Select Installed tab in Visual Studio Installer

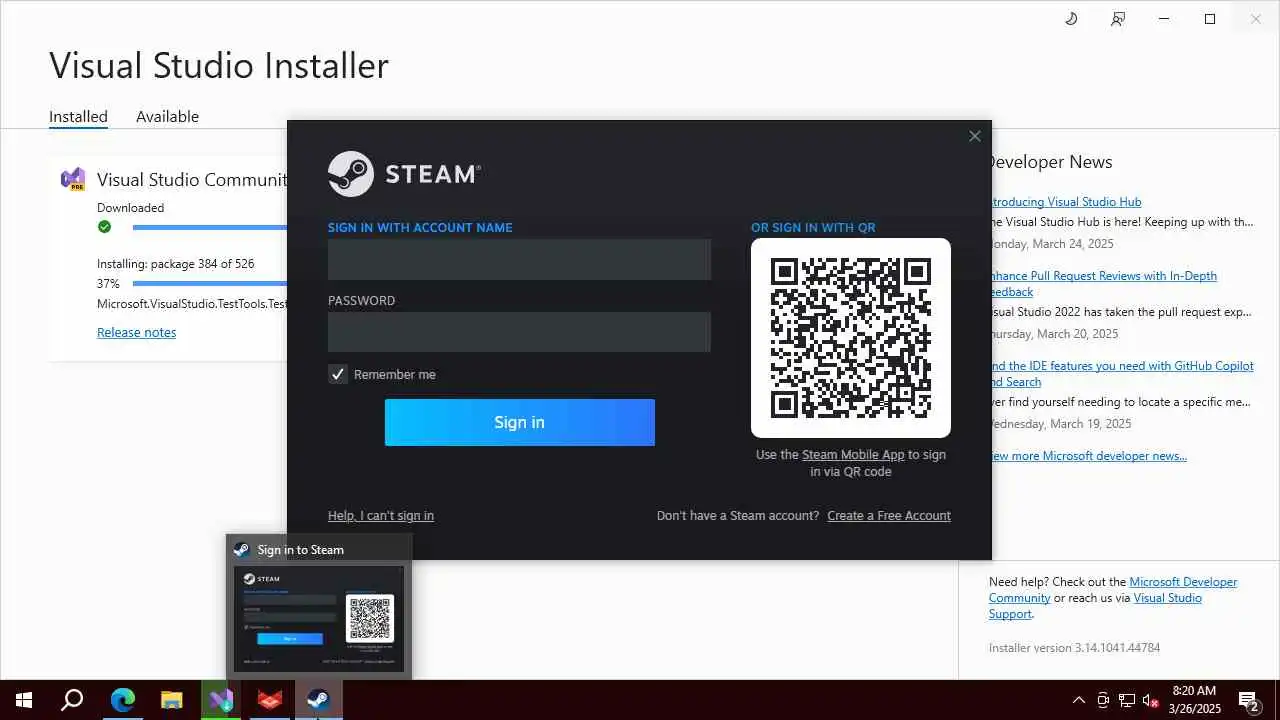(x=78, y=116)
